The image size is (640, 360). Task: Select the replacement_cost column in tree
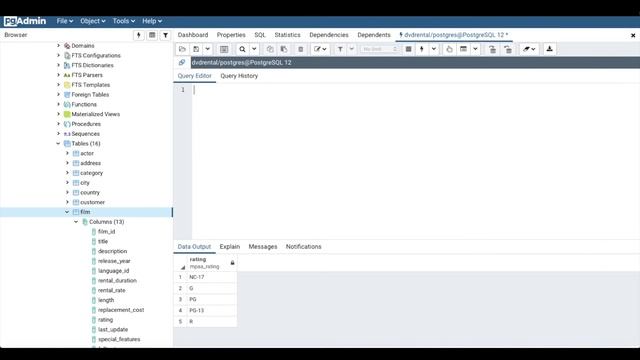coord(121,310)
